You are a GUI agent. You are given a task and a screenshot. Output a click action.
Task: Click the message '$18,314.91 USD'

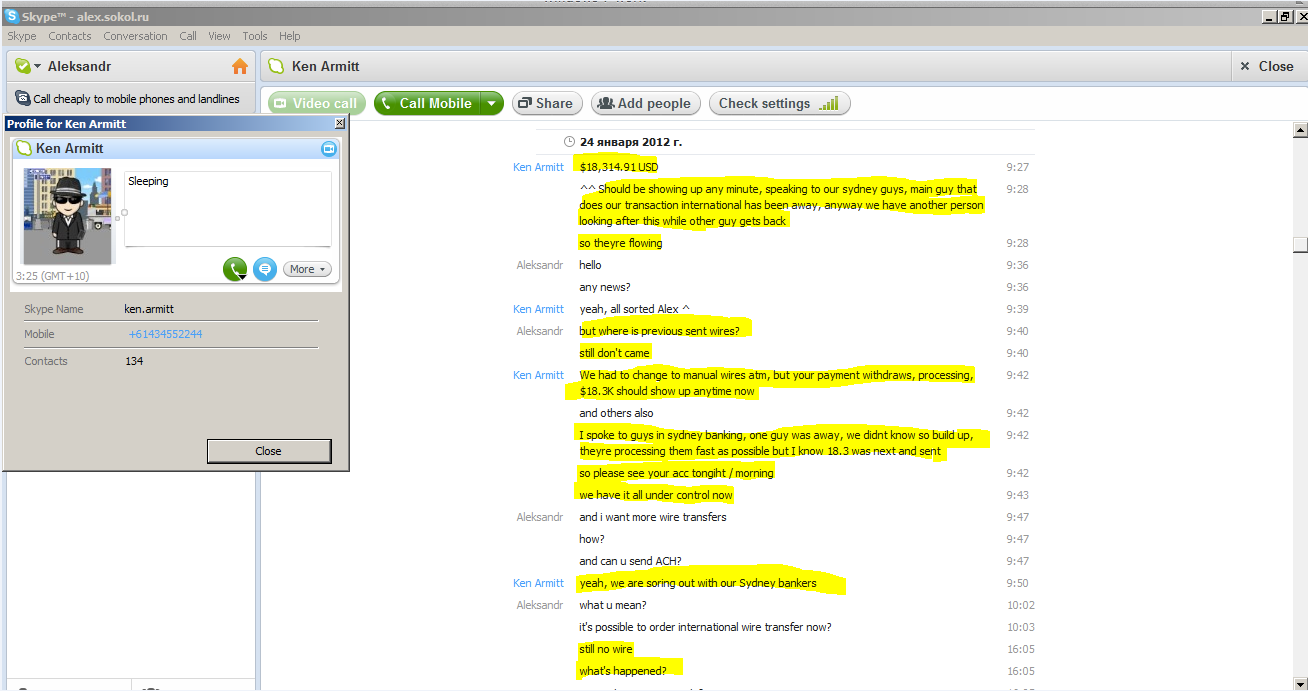(x=619, y=167)
